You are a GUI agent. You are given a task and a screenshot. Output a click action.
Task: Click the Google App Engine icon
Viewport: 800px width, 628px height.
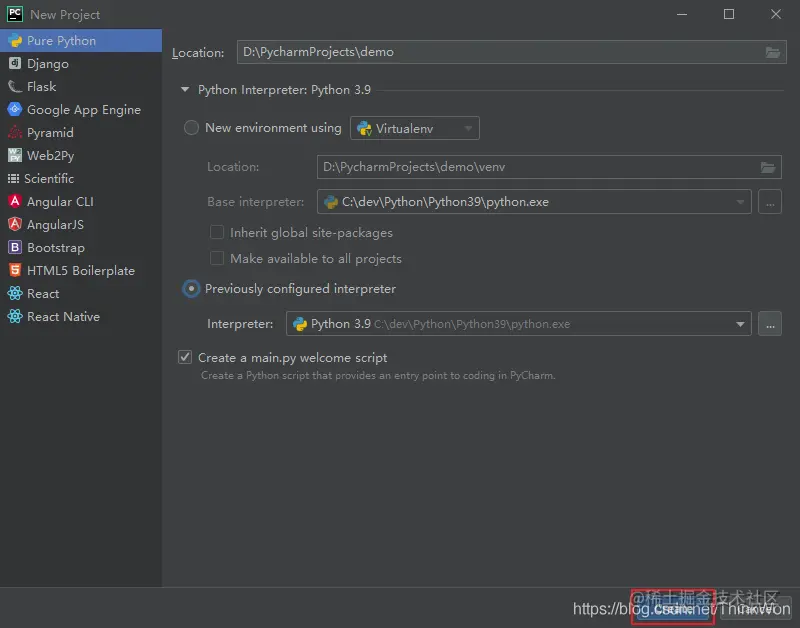click(x=15, y=109)
